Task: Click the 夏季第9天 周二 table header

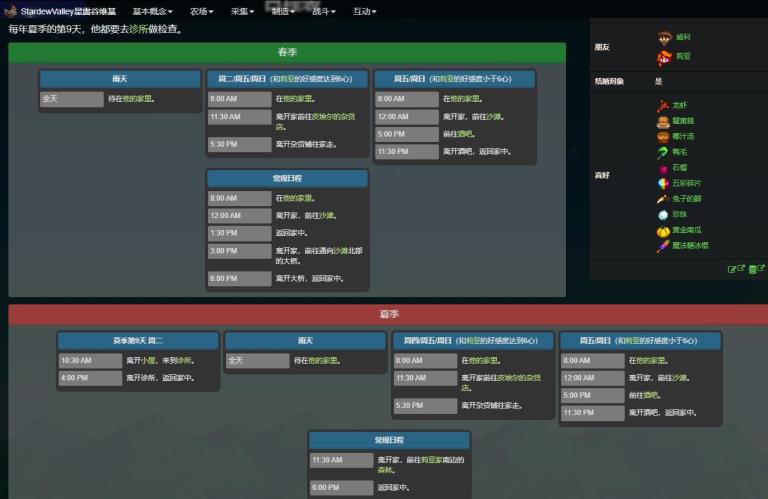Action: pos(138,340)
